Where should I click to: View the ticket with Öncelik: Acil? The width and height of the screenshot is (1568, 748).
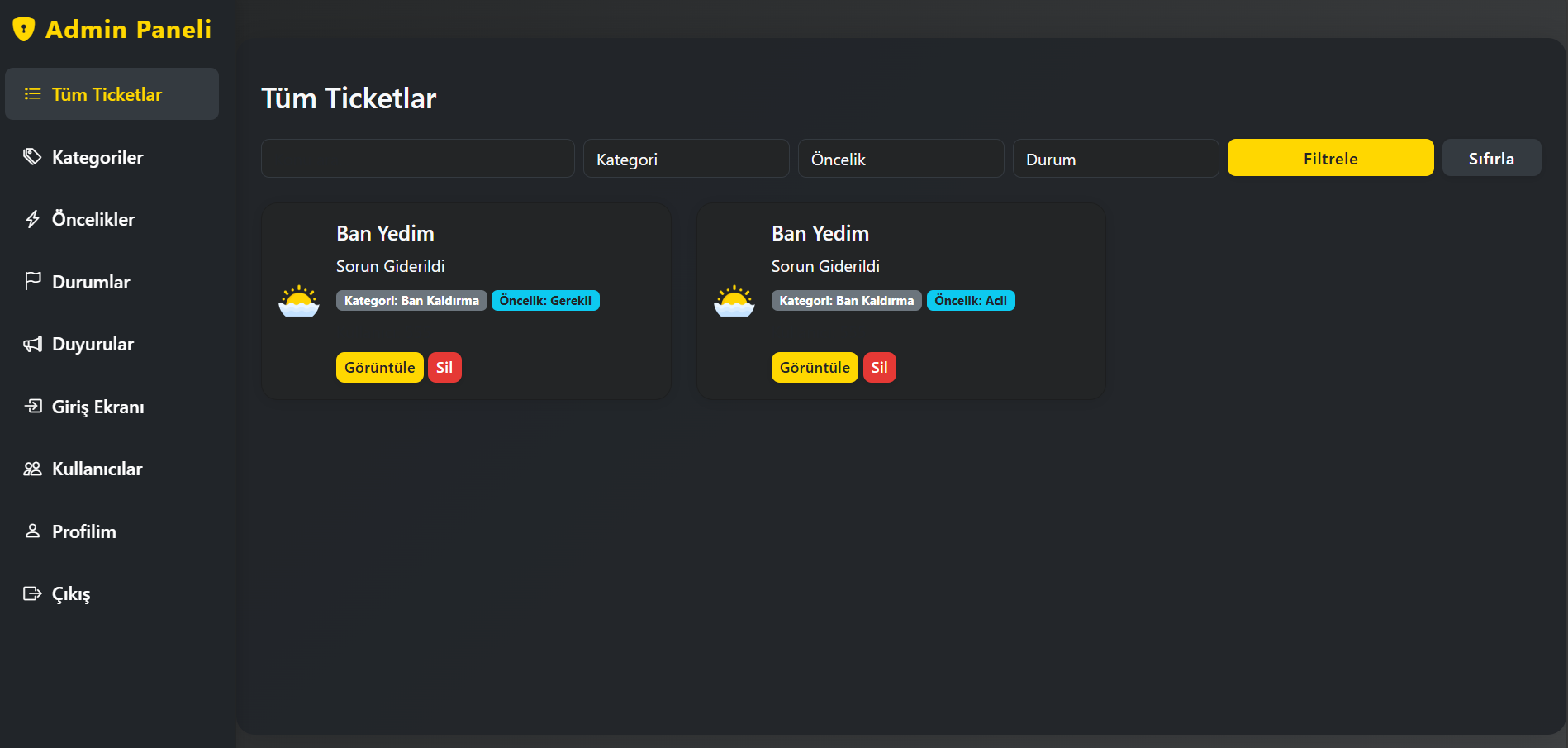[x=815, y=368]
